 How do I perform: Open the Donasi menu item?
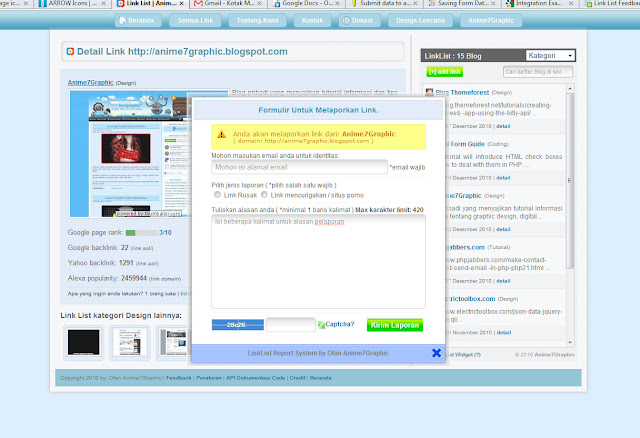(359, 20)
